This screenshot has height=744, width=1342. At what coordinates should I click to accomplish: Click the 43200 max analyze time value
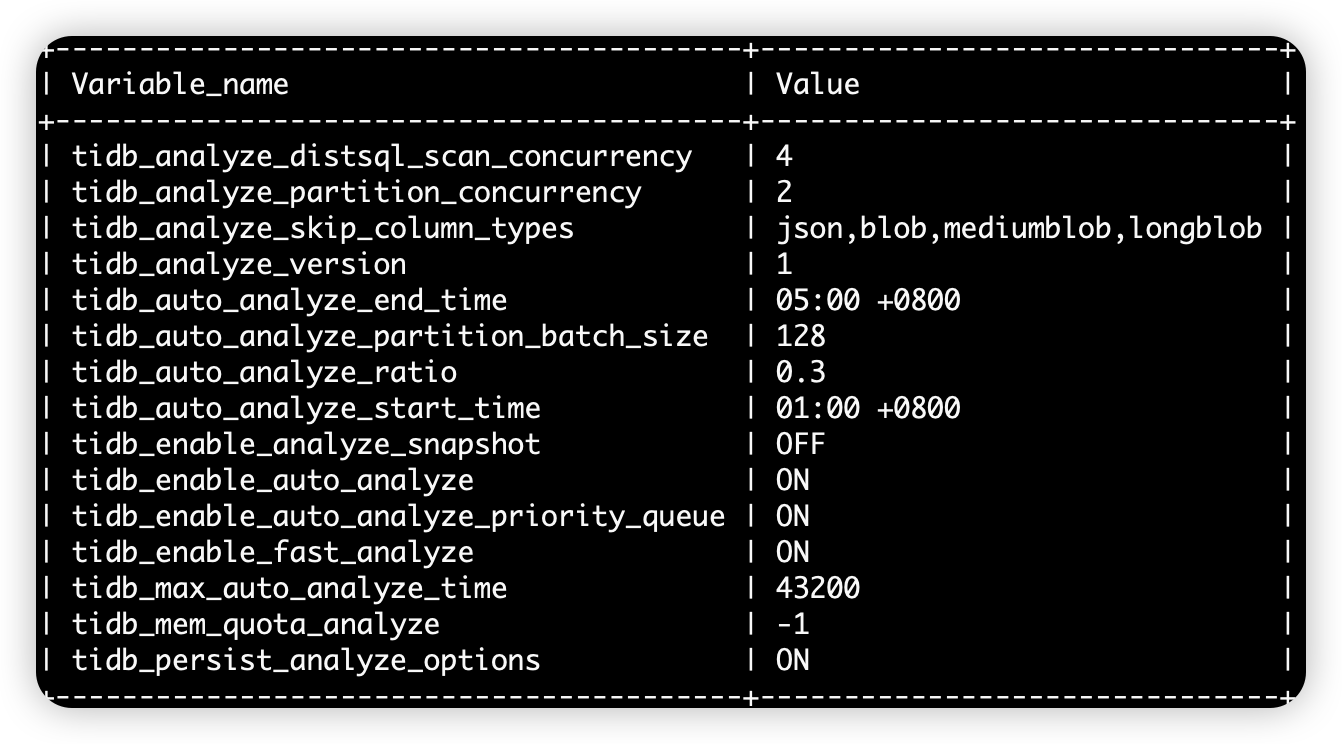tap(818, 588)
